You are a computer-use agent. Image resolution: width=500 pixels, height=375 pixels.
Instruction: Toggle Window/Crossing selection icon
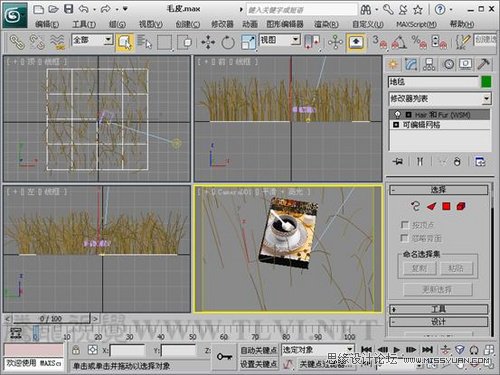click(x=185, y=42)
